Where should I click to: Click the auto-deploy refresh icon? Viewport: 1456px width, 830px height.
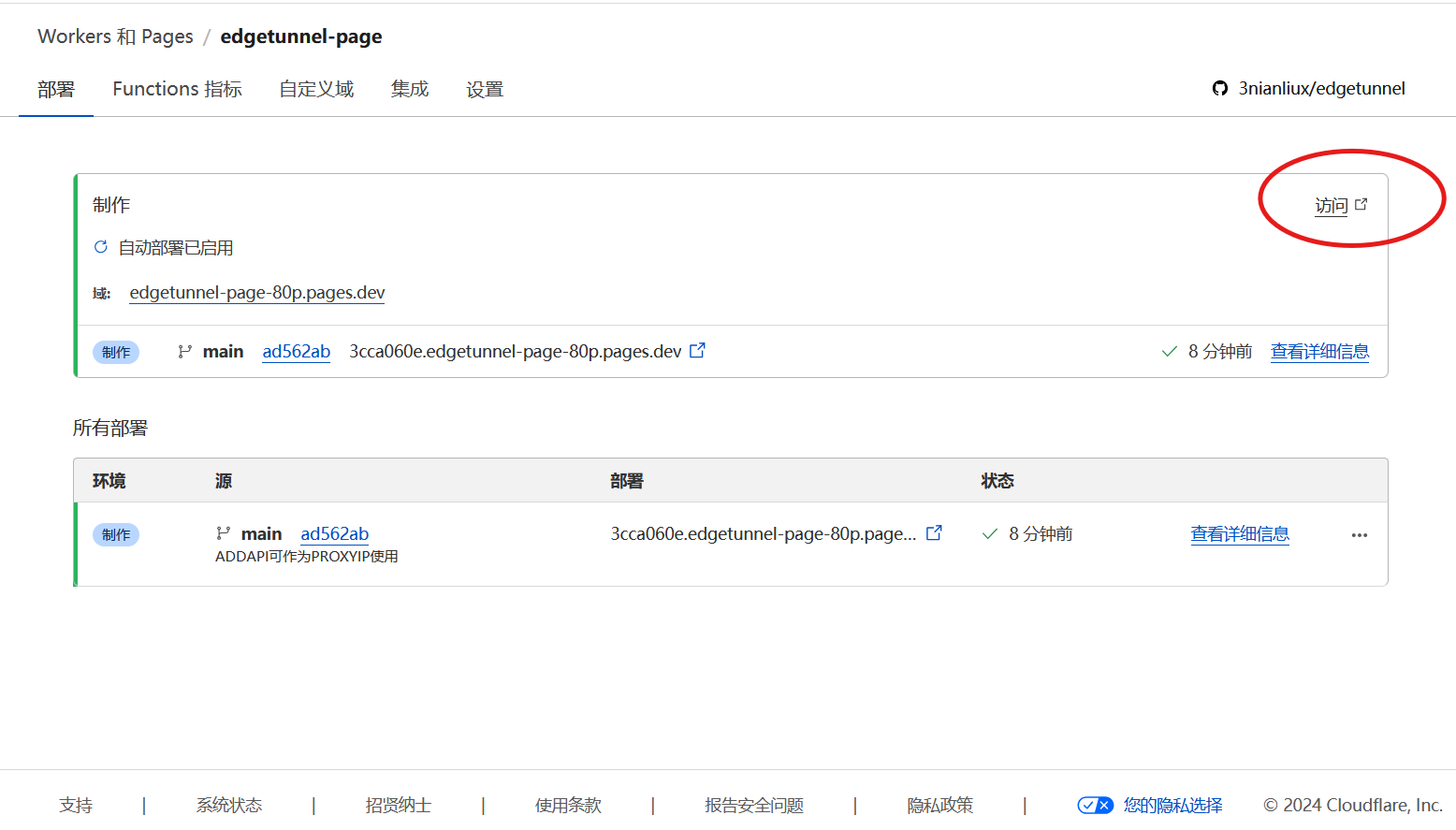[101, 247]
